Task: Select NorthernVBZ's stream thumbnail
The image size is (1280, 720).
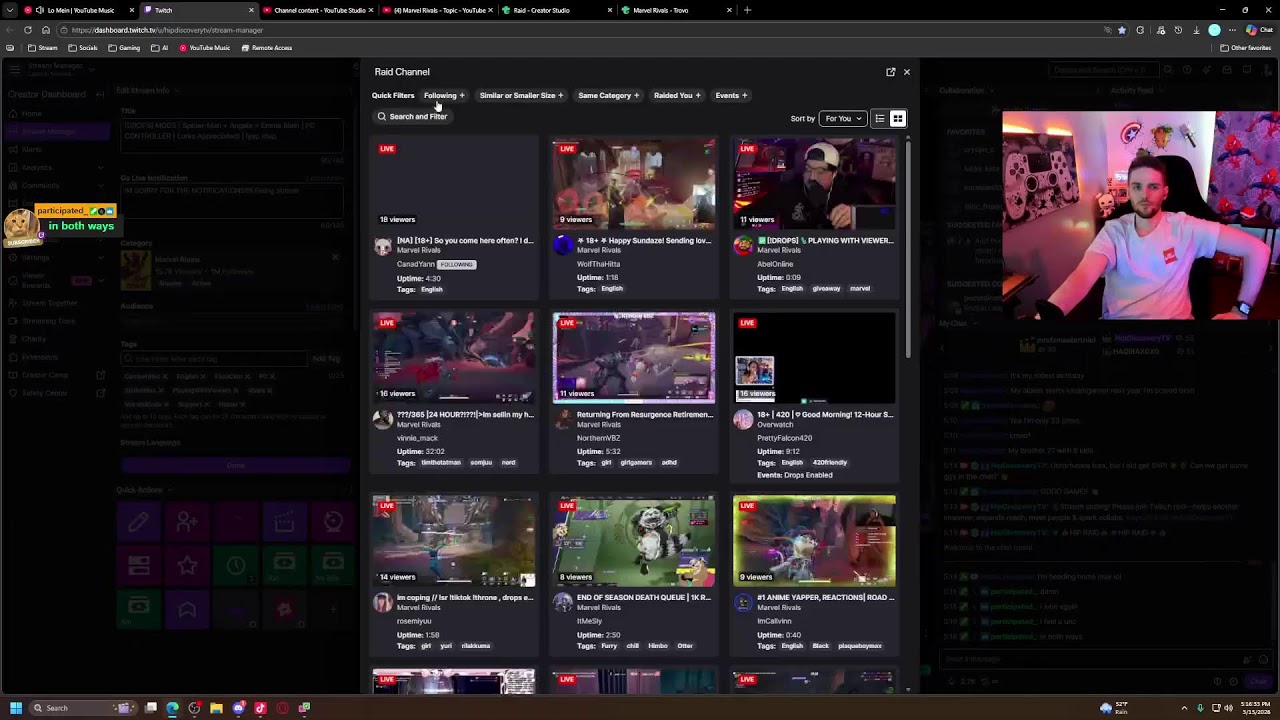Action: (634, 358)
